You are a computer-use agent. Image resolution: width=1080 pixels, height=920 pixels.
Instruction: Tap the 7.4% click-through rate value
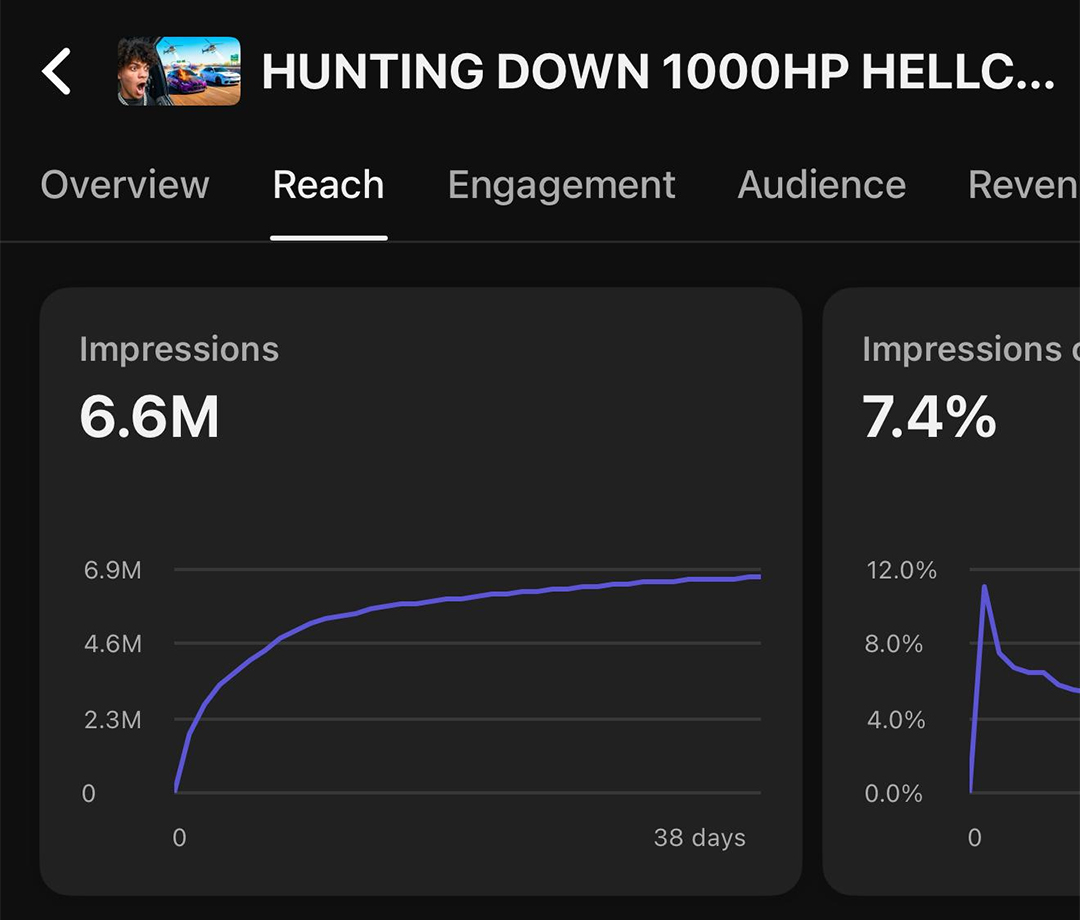click(929, 417)
